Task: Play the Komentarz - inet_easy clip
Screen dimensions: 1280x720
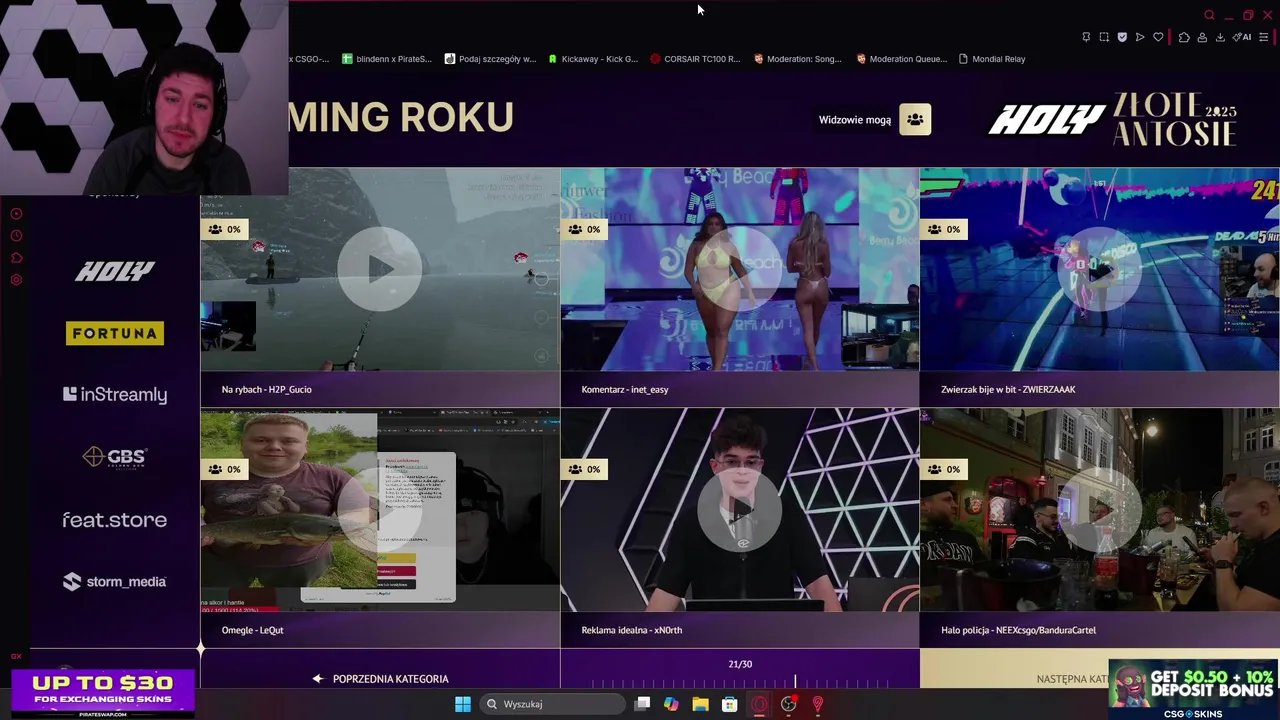Action: click(739, 269)
